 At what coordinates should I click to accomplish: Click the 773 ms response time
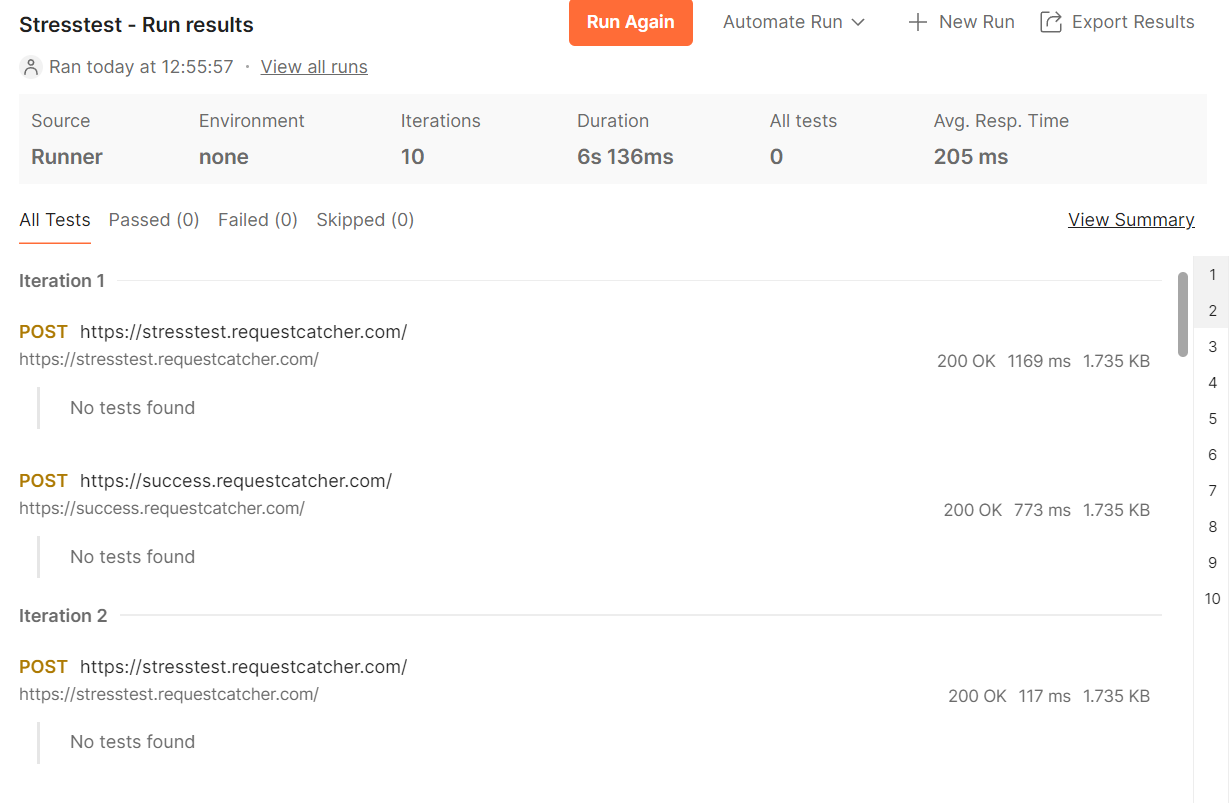point(1042,510)
